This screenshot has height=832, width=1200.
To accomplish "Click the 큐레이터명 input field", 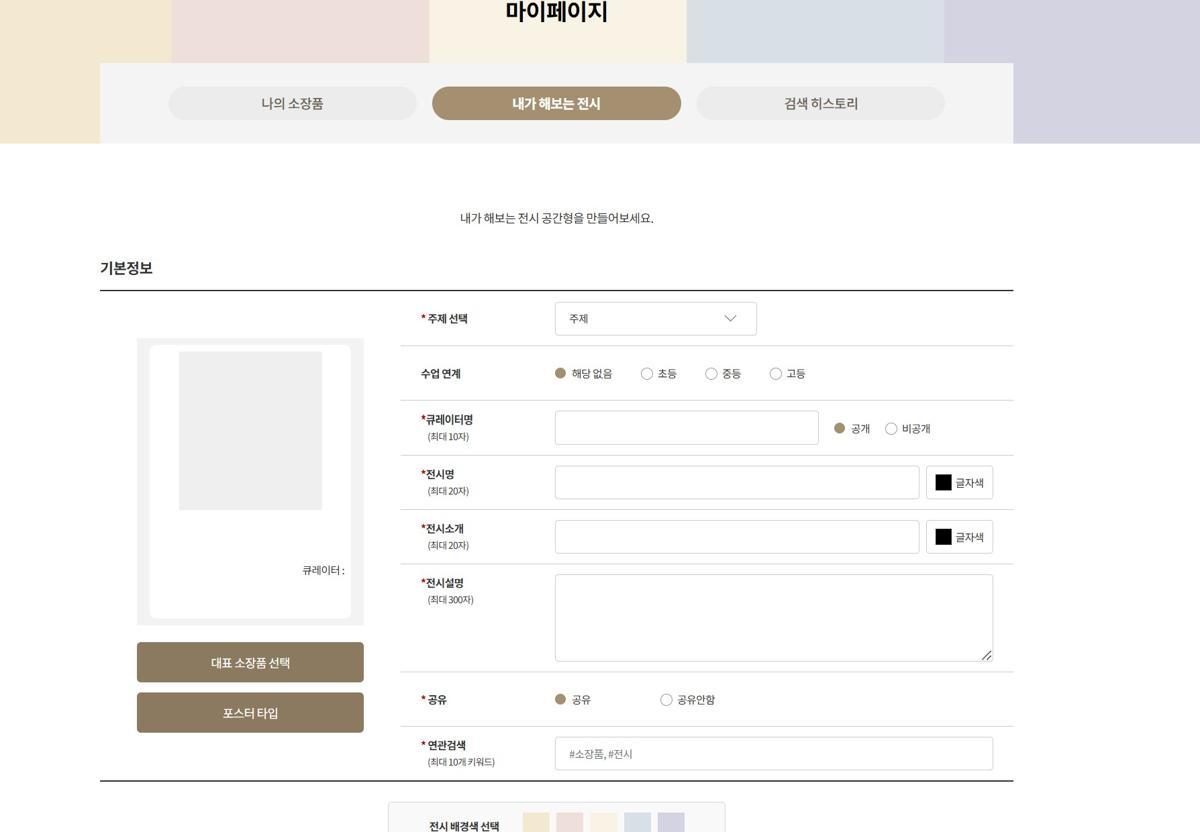I will click(x=686, y=428).
